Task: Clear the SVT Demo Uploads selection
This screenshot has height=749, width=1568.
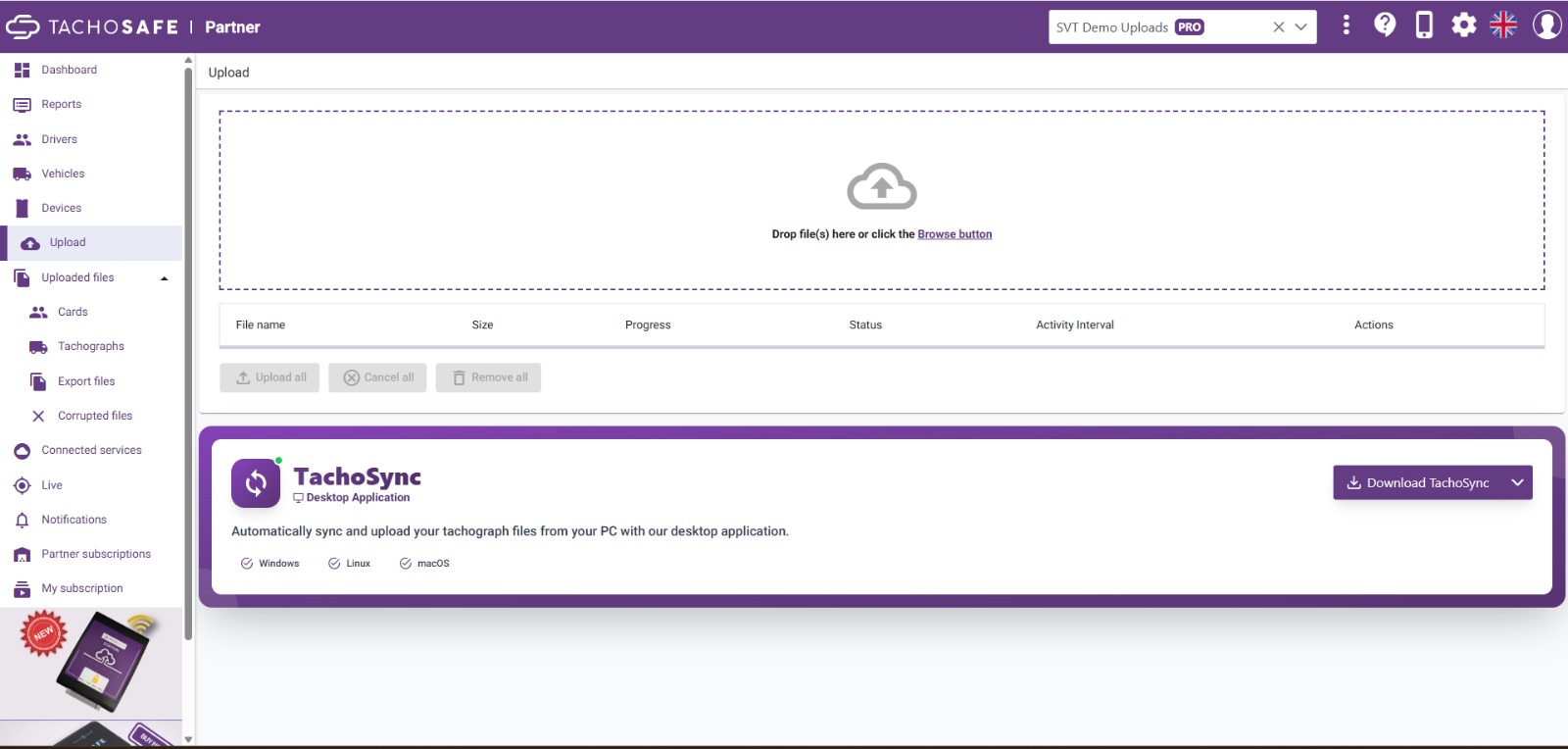Action: click(1279, 27)
